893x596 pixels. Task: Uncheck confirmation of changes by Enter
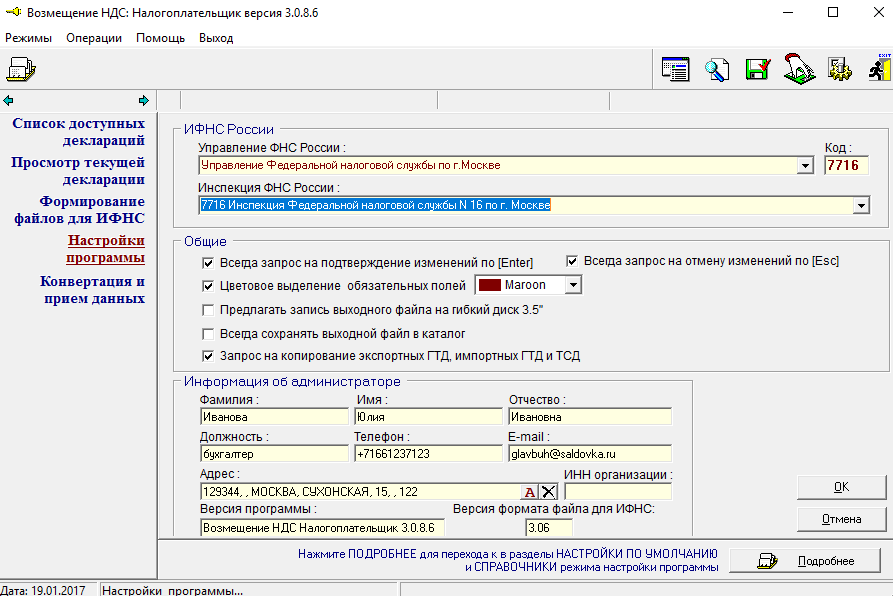click(208, 263)
